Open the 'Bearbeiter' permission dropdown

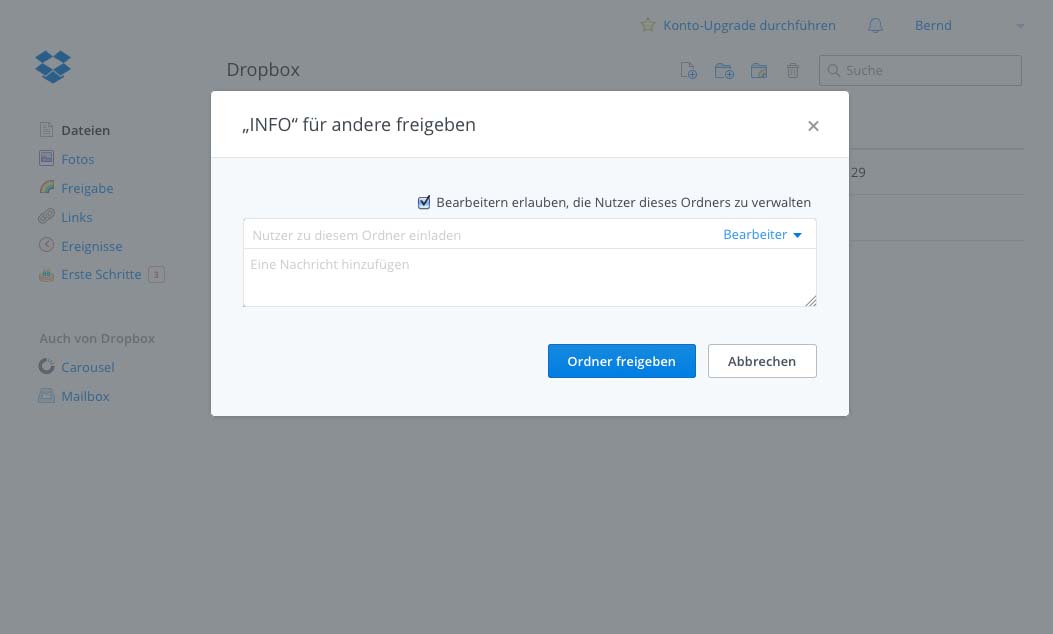coord(762,235)
